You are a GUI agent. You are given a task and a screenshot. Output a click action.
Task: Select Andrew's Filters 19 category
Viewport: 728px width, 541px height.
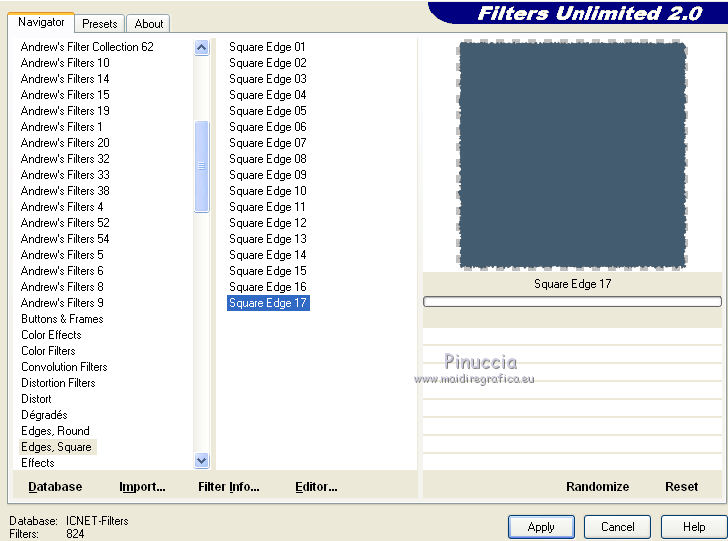tap(65, 111)
